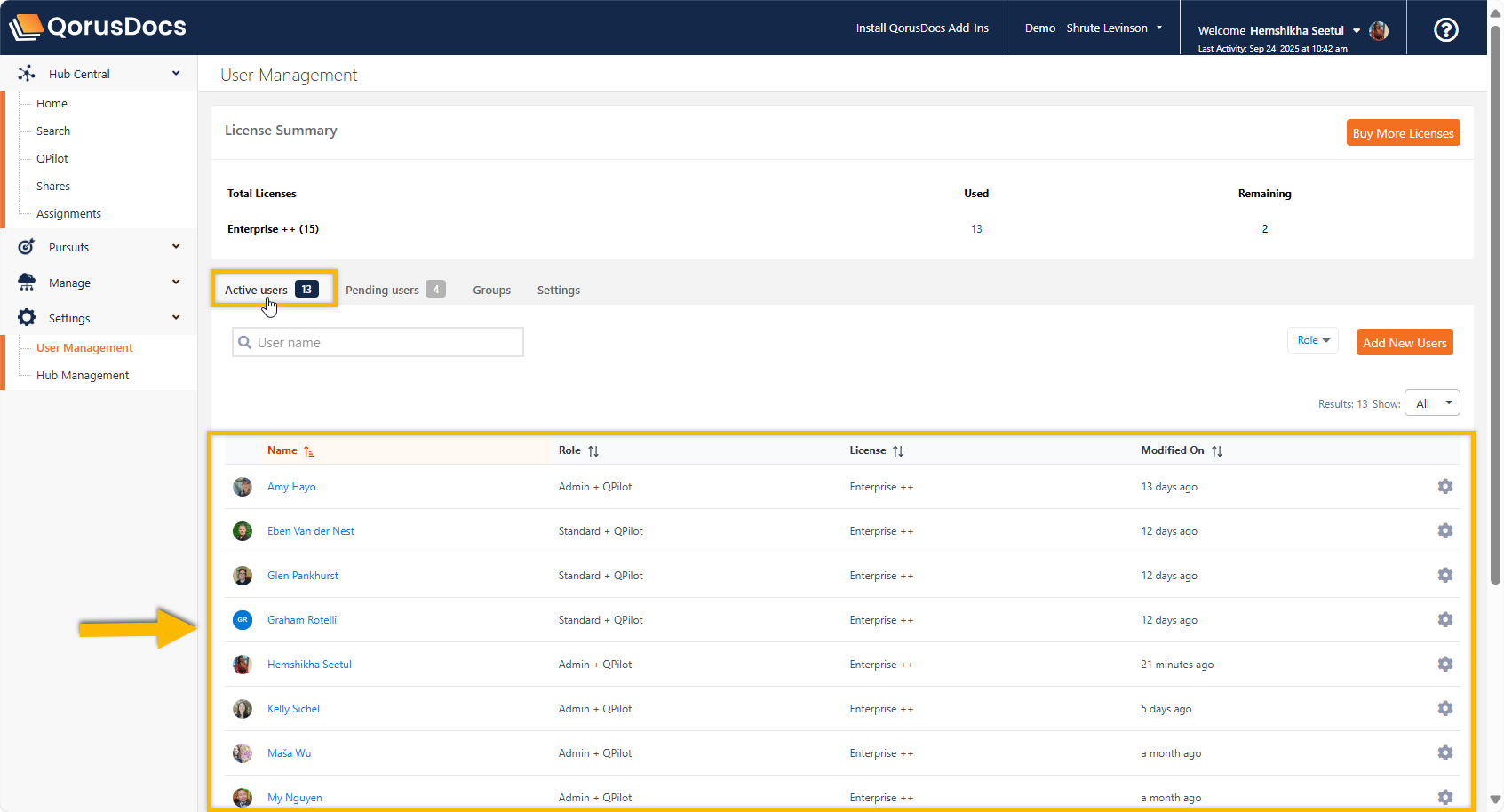Screen dimensions: 1504x812
Task: Open settings gear for Graham Rotelli
Action: [x=1444, y=620]
